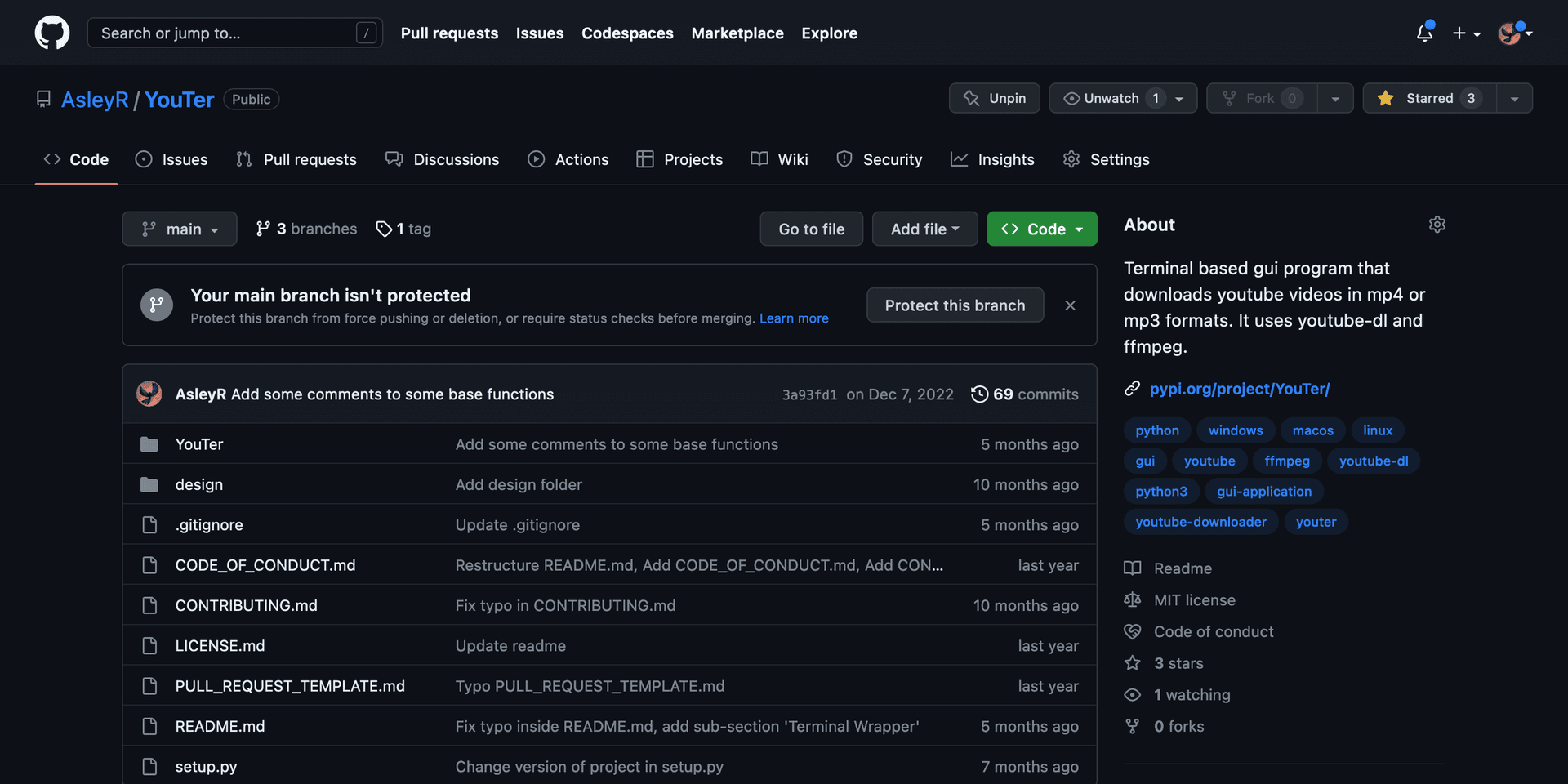The height and width of the screenshot is (784, 1568).
Task: View the 69 commits history
Action: point(1025,394)
